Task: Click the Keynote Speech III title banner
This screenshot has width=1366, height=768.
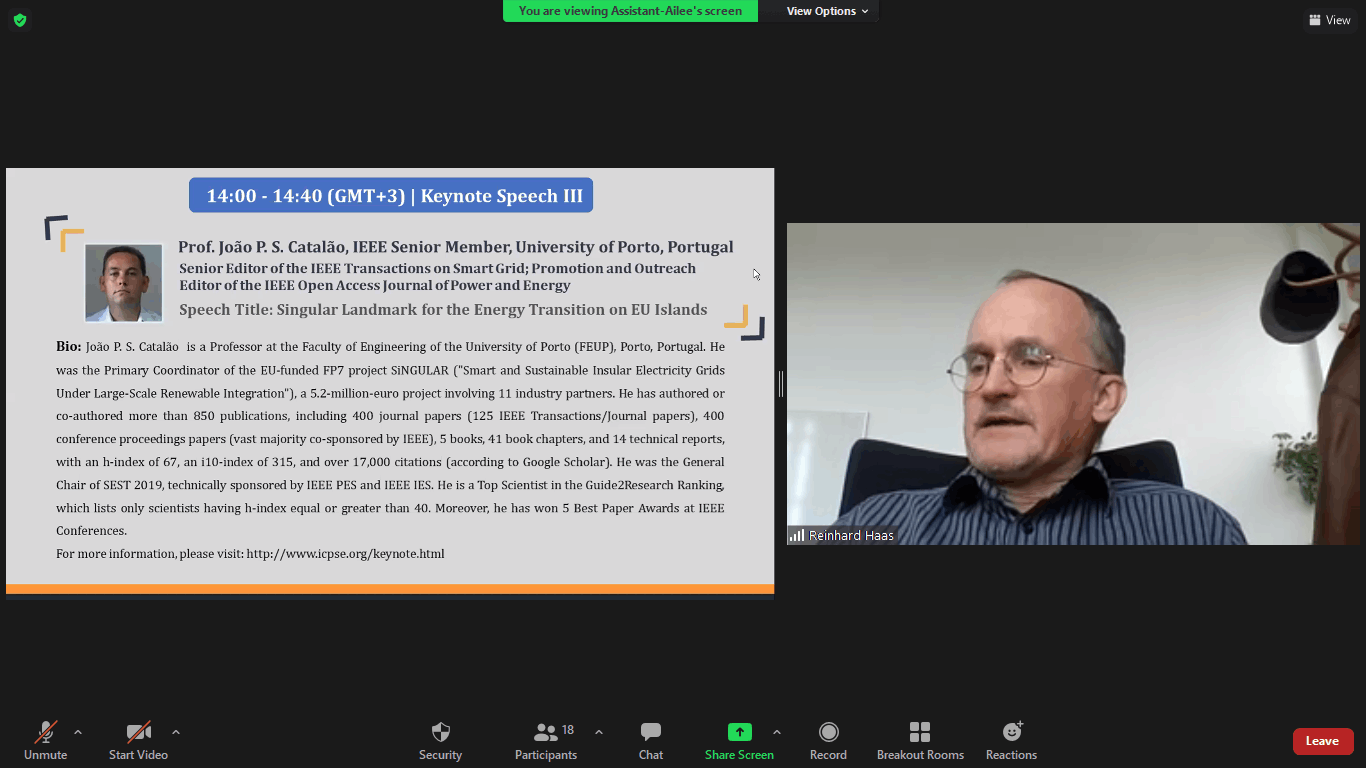Action: tap(391, 196)
